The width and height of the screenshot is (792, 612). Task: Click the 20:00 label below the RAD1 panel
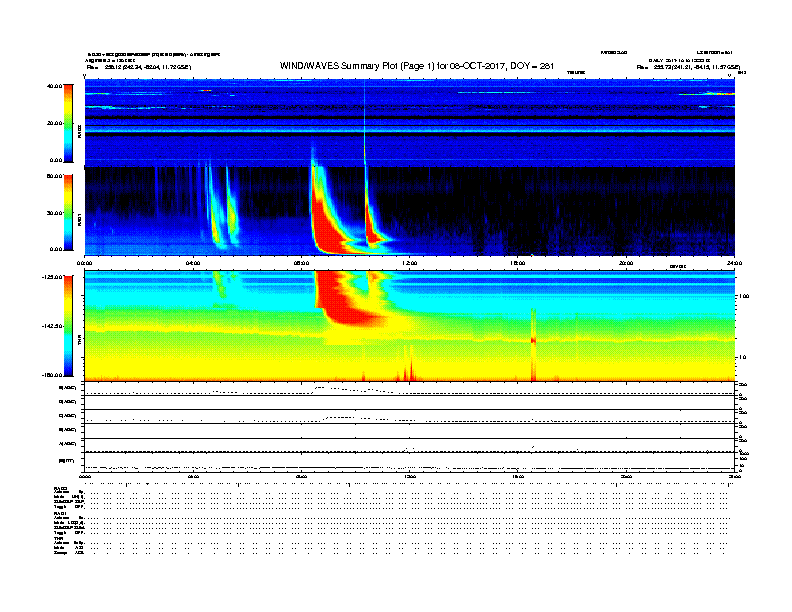[x=626, y=263]
